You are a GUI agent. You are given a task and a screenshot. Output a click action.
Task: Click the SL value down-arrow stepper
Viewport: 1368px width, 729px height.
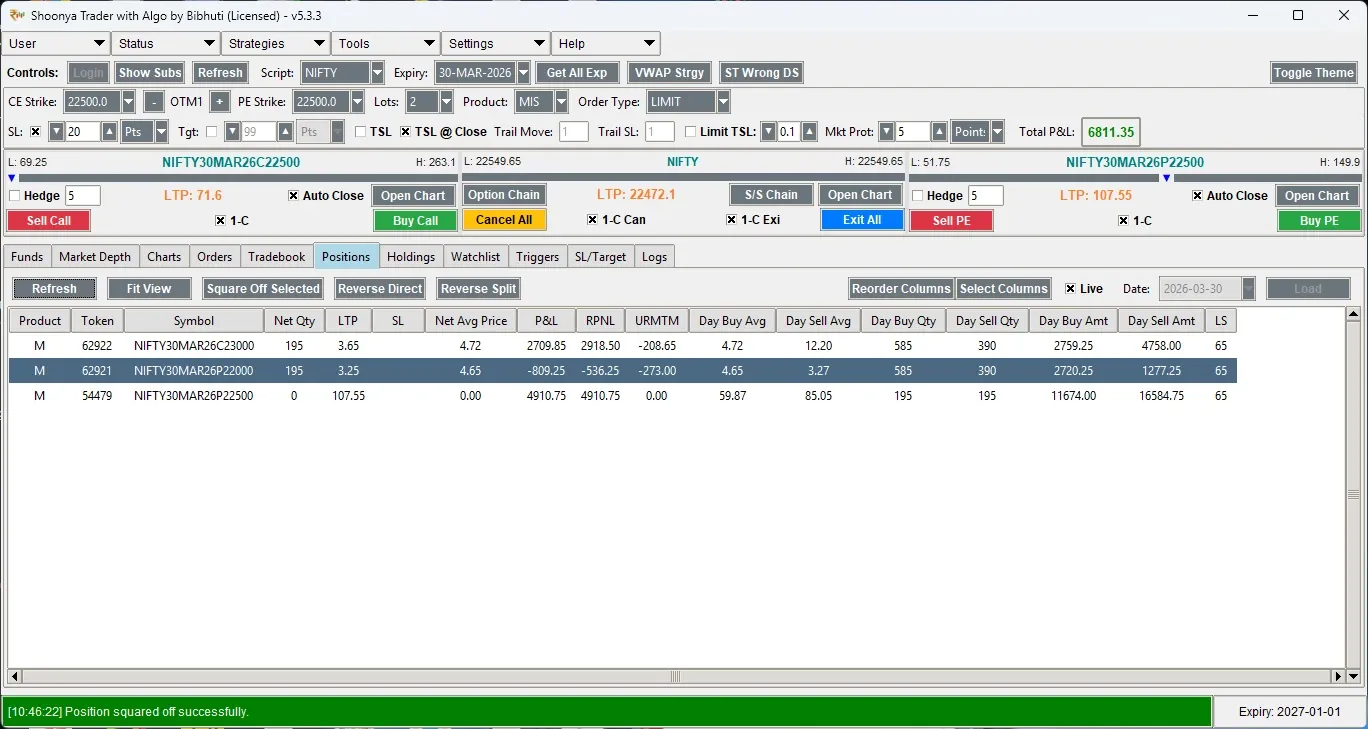tap(56, 132)
